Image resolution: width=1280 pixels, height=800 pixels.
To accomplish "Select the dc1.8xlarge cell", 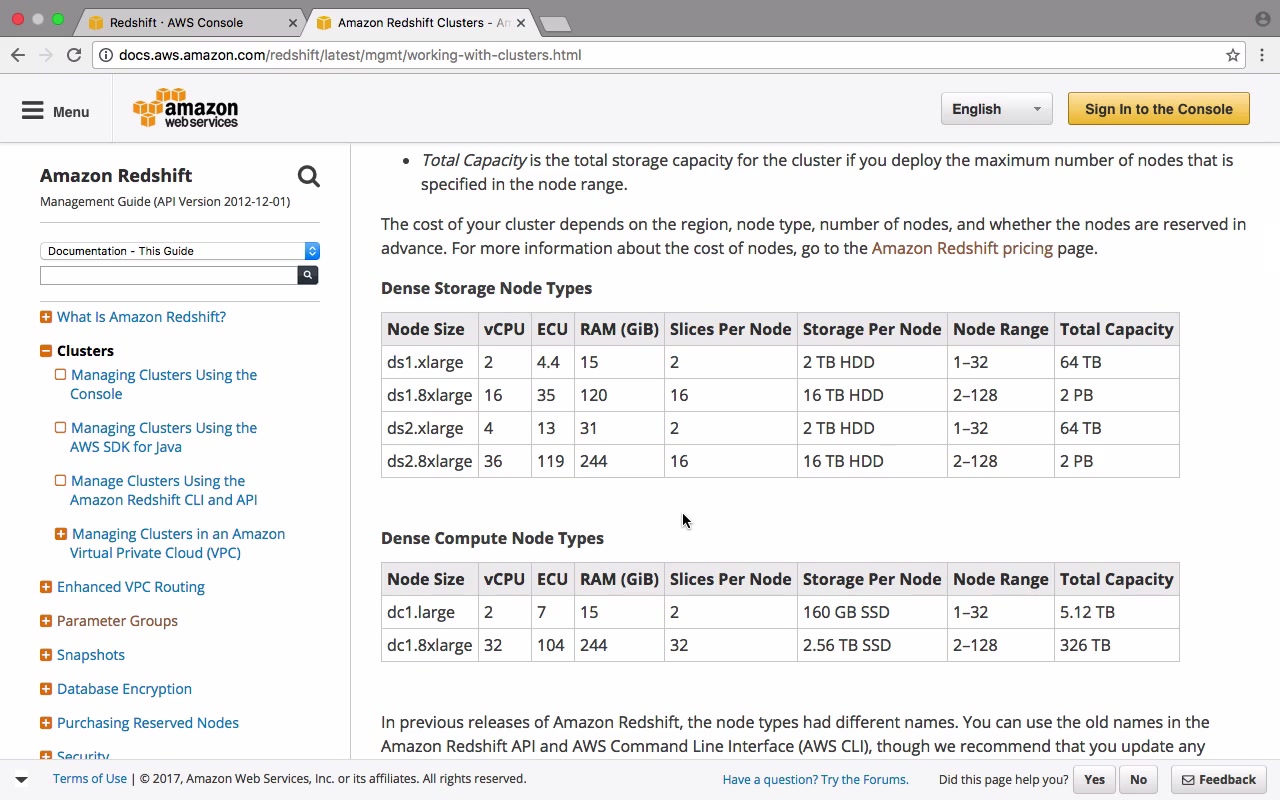I will point(429,645).
